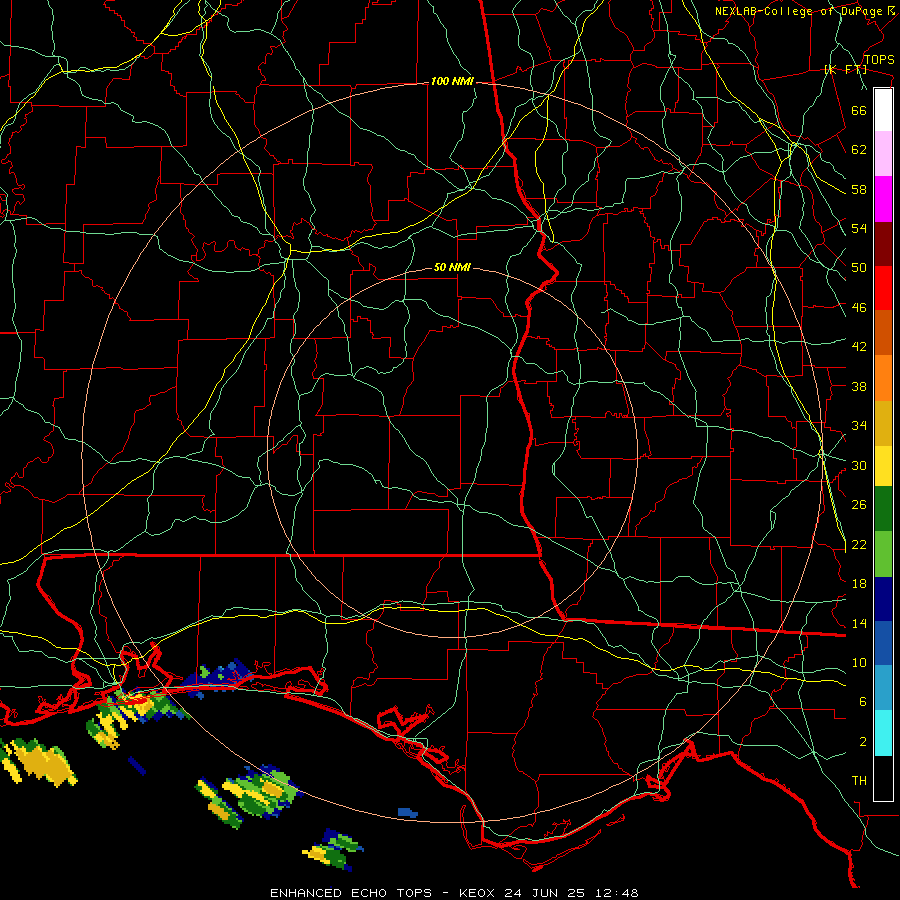
Task: Select the light green legend swatch
Action: click(x=883, y=554)
